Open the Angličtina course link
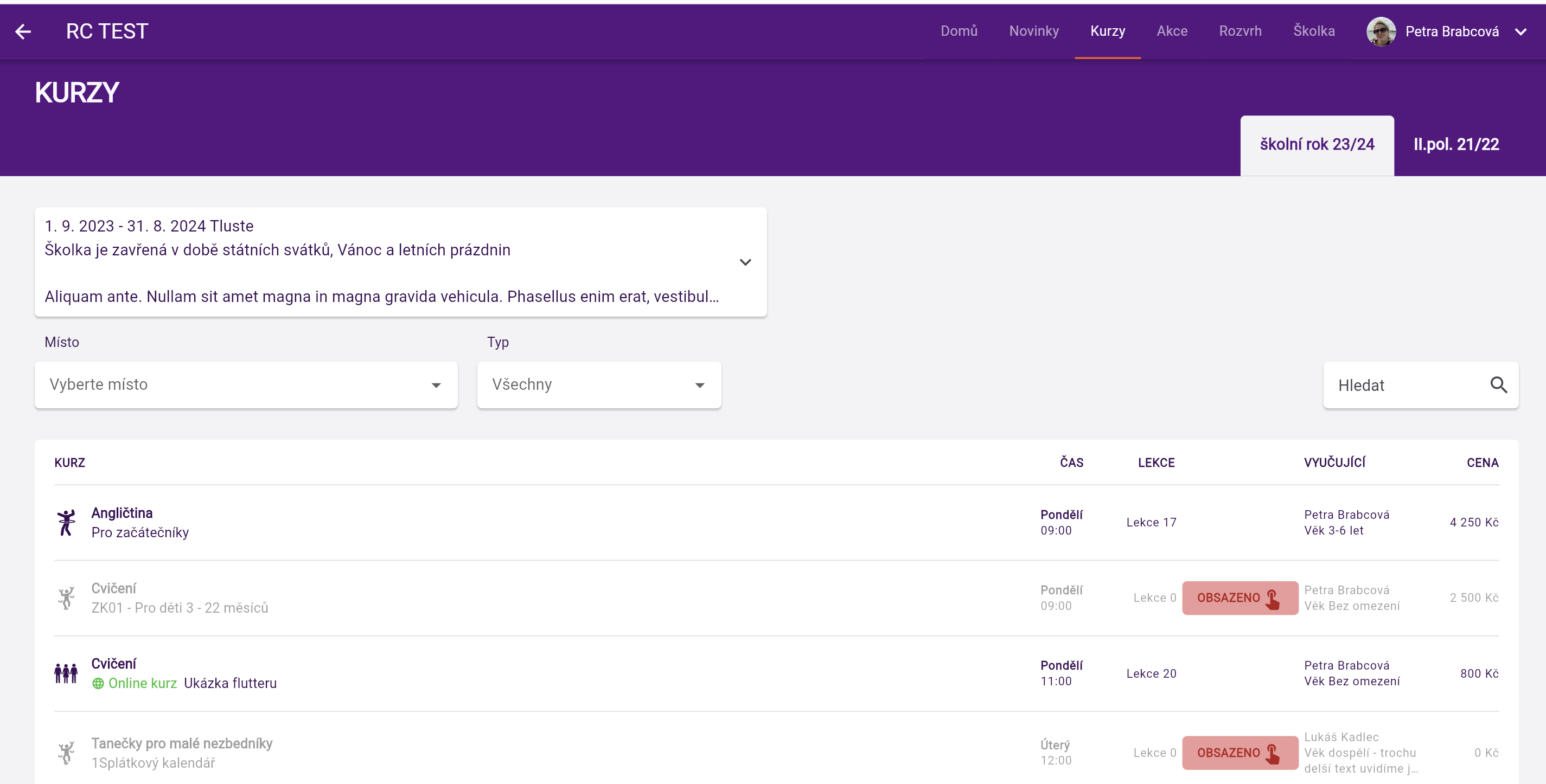Image resolution: width=1546 pixels, height=784 pixels. (x=122, y=513)
